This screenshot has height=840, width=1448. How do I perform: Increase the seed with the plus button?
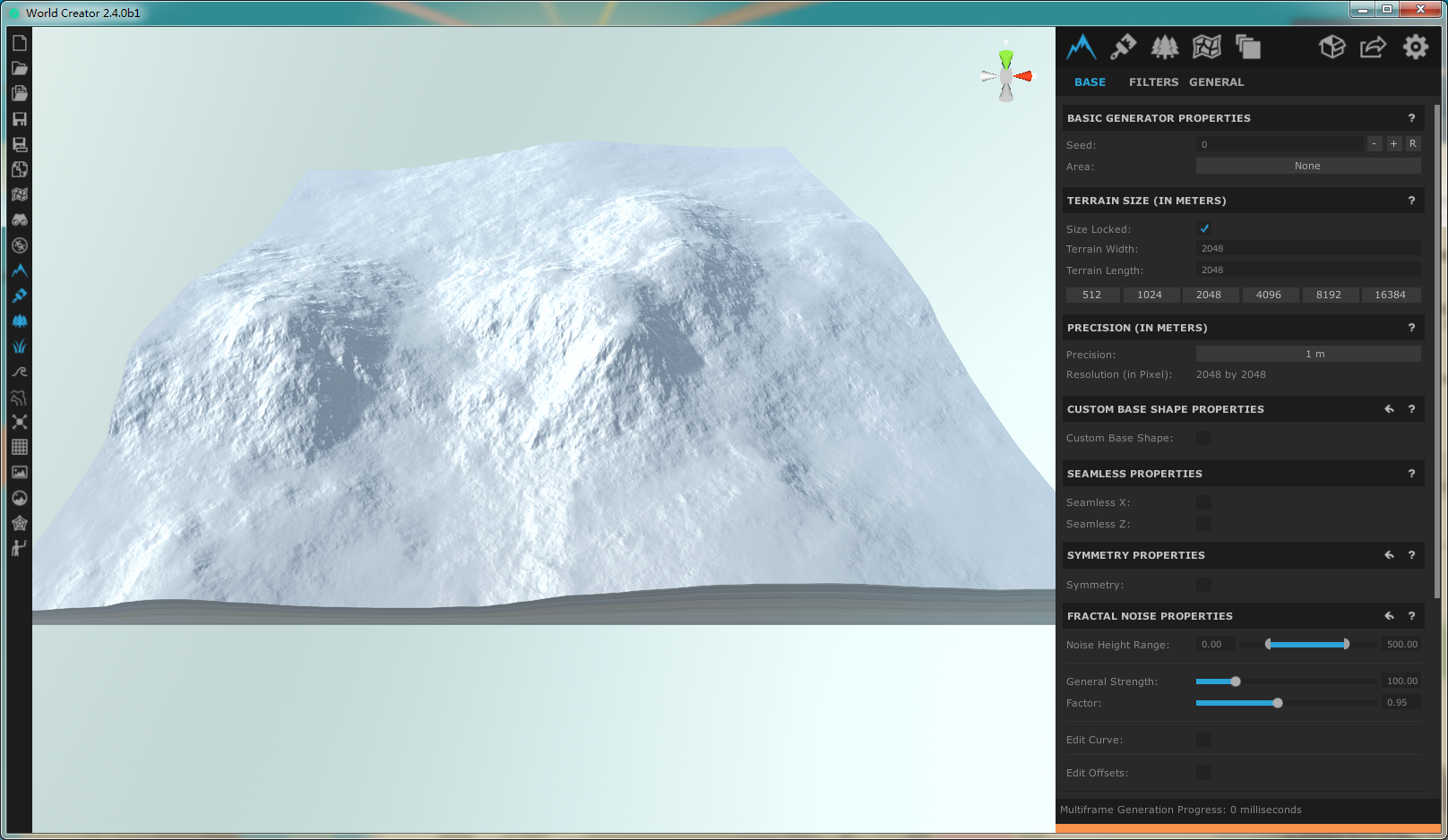click(1393, 144)
